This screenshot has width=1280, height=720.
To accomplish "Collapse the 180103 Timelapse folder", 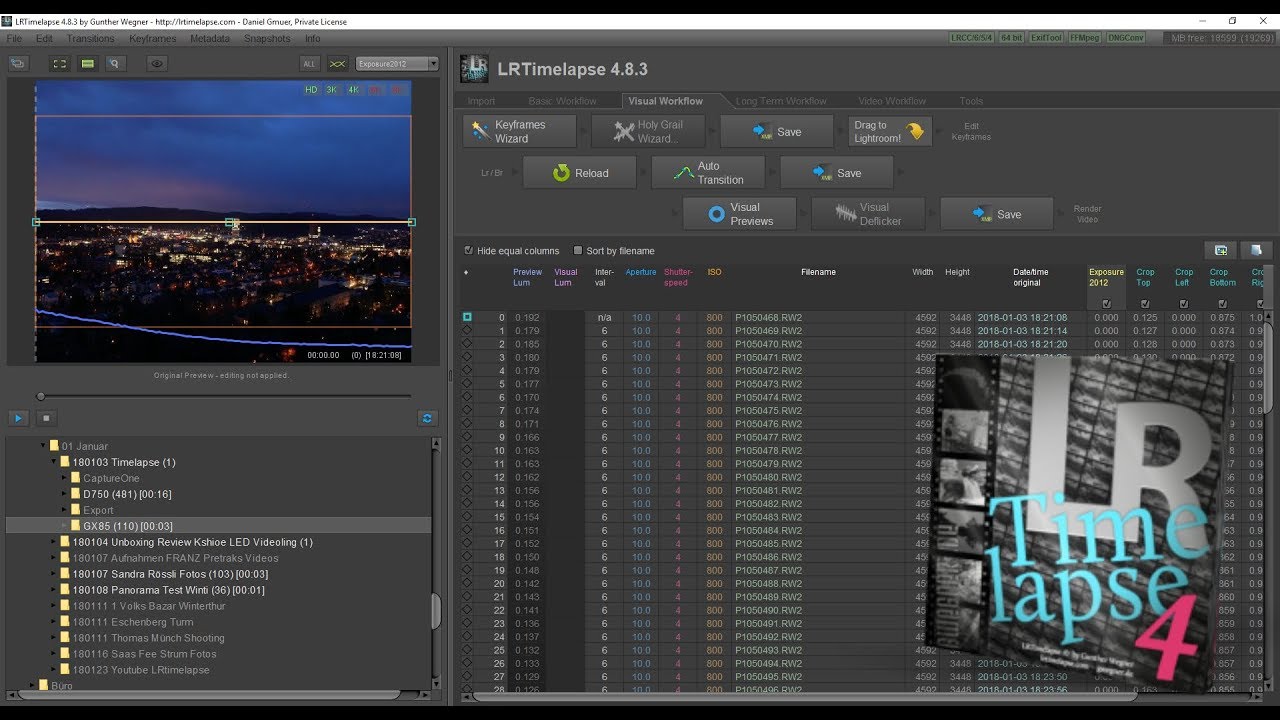I will (x=54, y=462).
